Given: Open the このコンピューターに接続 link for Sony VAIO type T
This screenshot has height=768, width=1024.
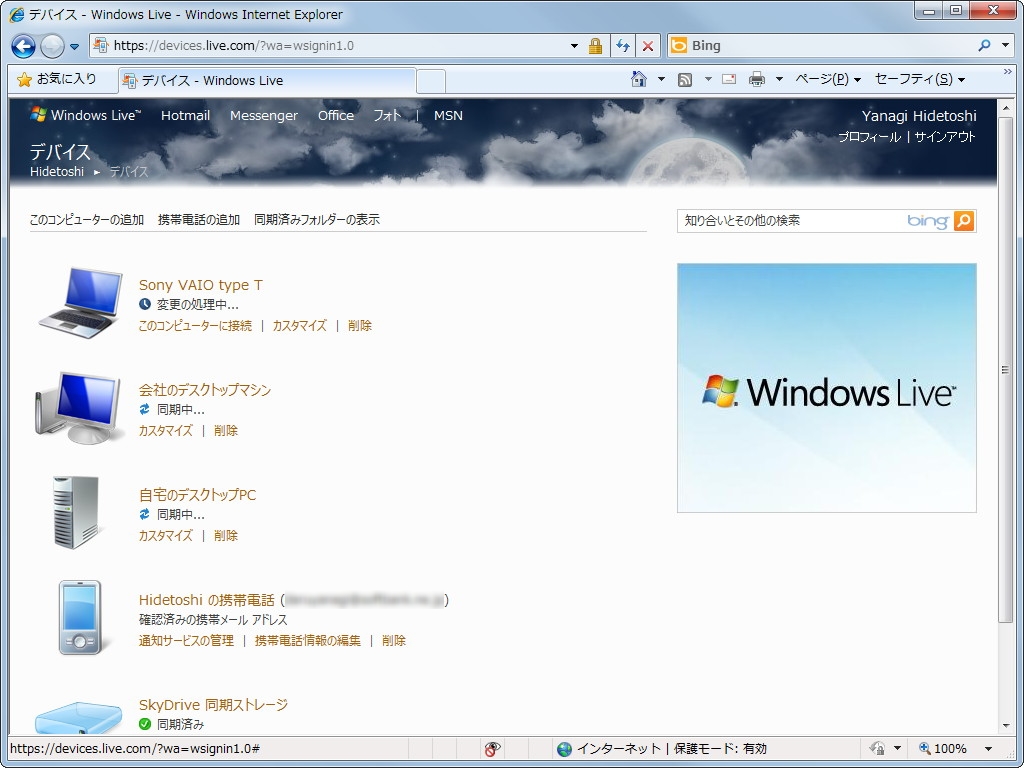Looking at the screenshot, I should [x=193, y=325].
